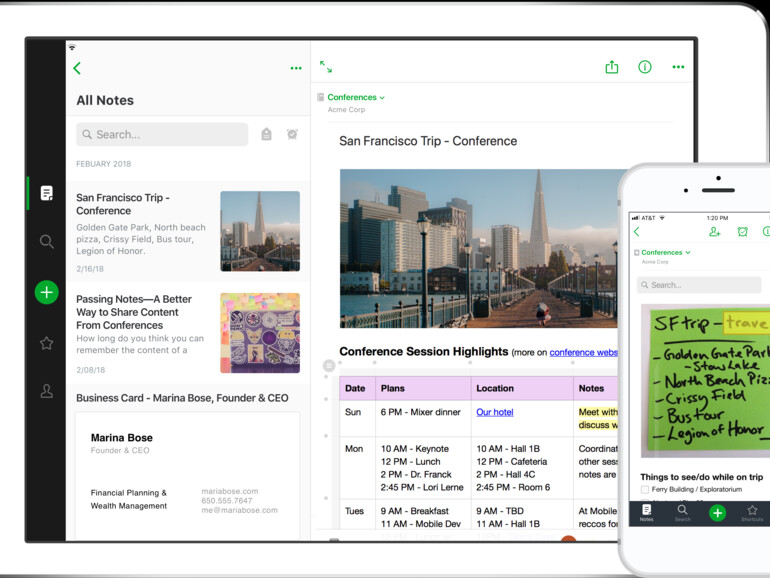Image resolution: width=770 pixels, height=578 pixels.
Task: Tap the back arrow on the phone
Action: pos(637,231)
